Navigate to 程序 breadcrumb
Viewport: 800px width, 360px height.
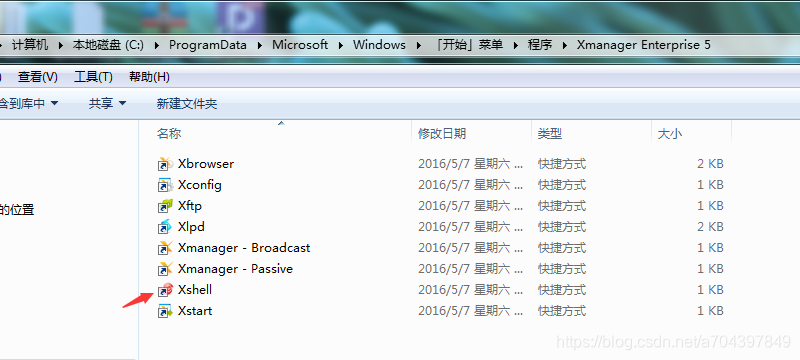pos(540,45)
